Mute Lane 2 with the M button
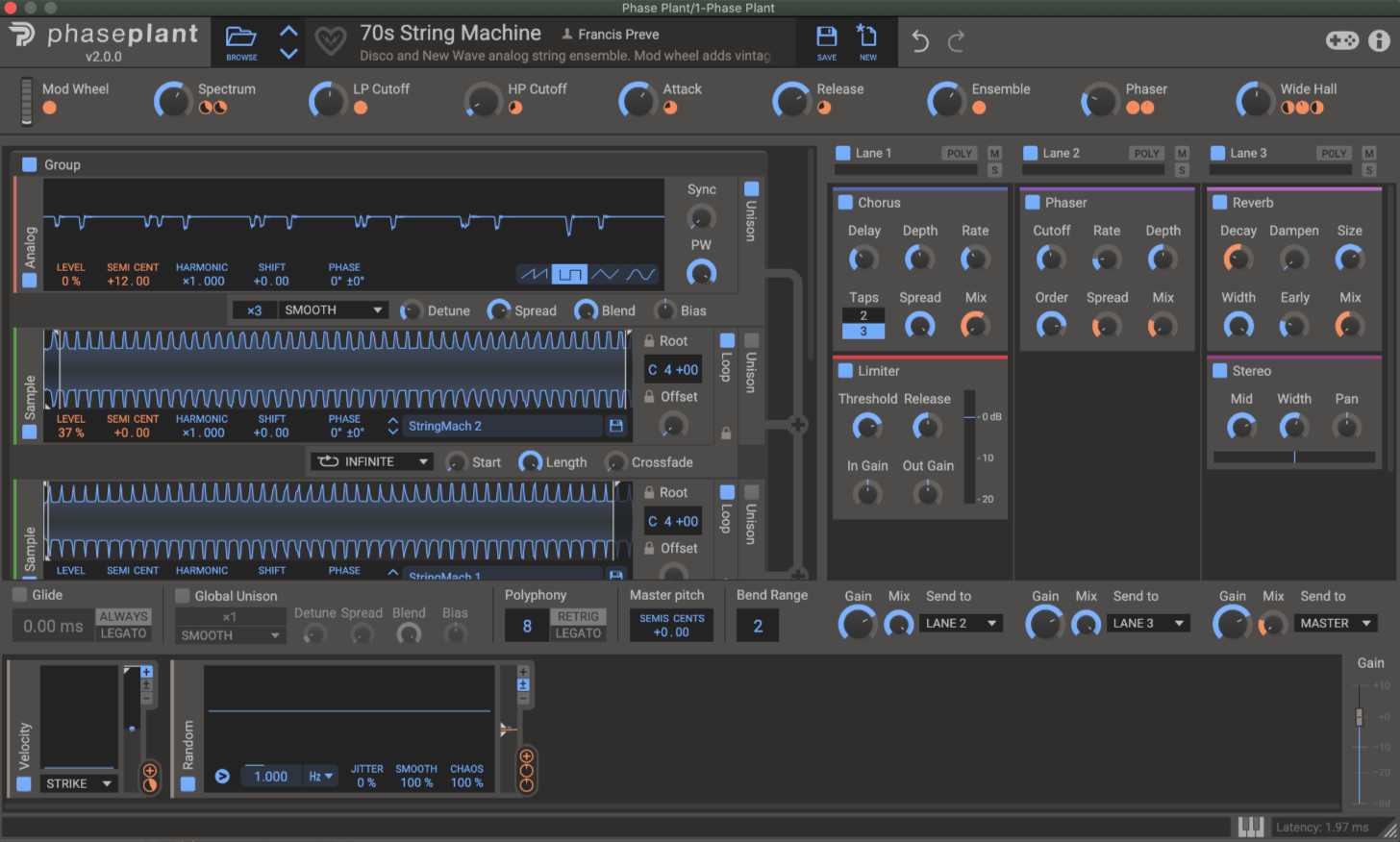The width and height of the screenshot is (1400, 842). coord(1182,154)
